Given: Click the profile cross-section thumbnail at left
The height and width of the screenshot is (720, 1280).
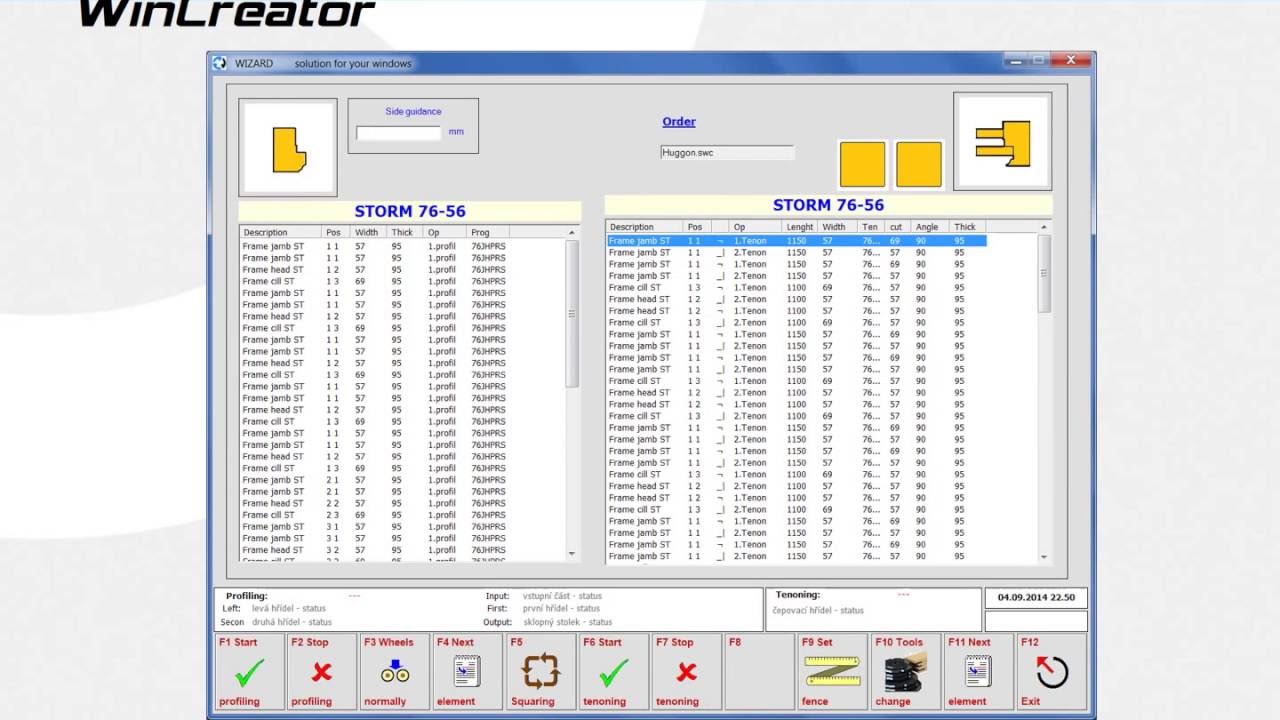Looking at the screenshot, I should click(288, 148).
